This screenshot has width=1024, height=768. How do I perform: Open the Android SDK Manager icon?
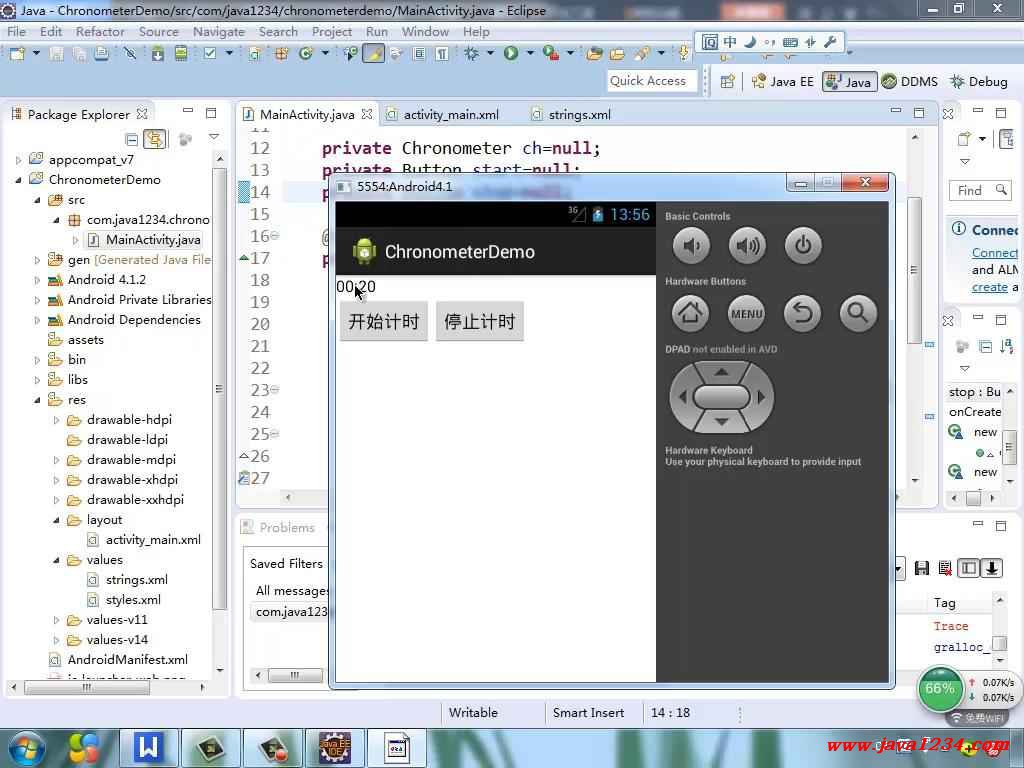pyautogui.click(x=157, y=54)
